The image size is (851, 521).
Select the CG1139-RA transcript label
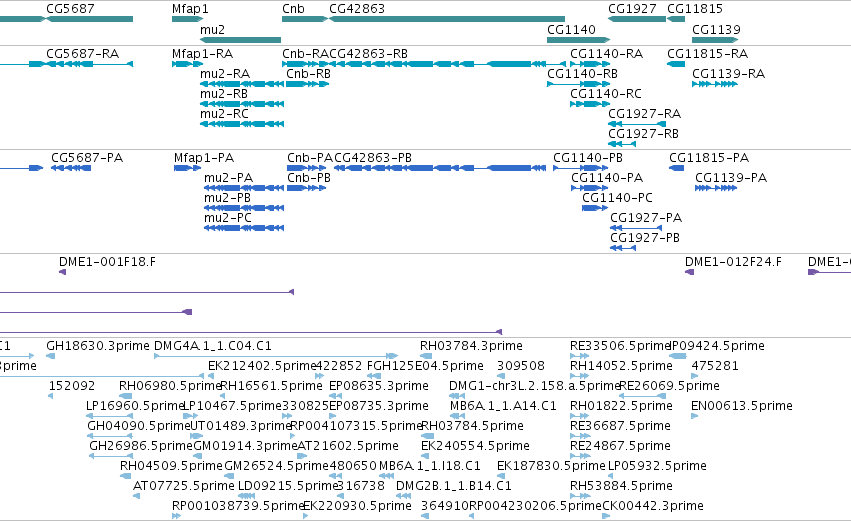click(728, 74)
